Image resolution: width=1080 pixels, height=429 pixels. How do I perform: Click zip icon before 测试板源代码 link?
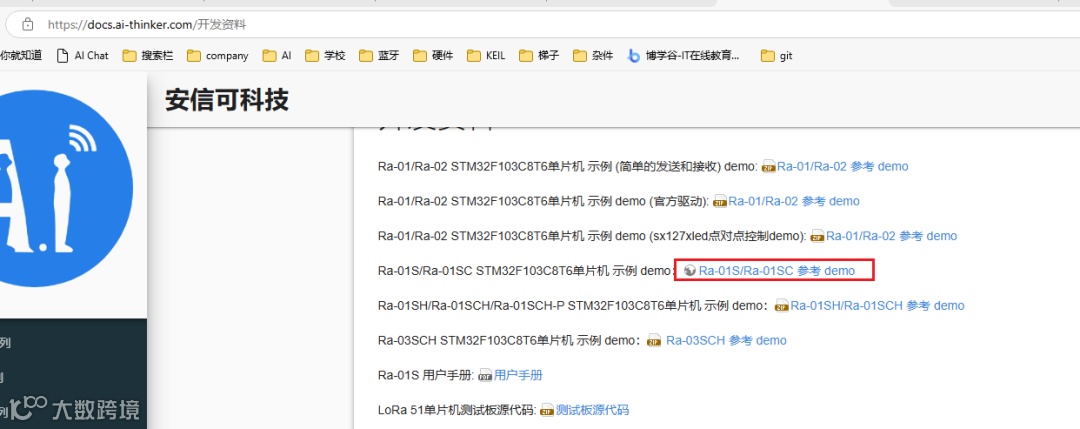click(548, 410)
